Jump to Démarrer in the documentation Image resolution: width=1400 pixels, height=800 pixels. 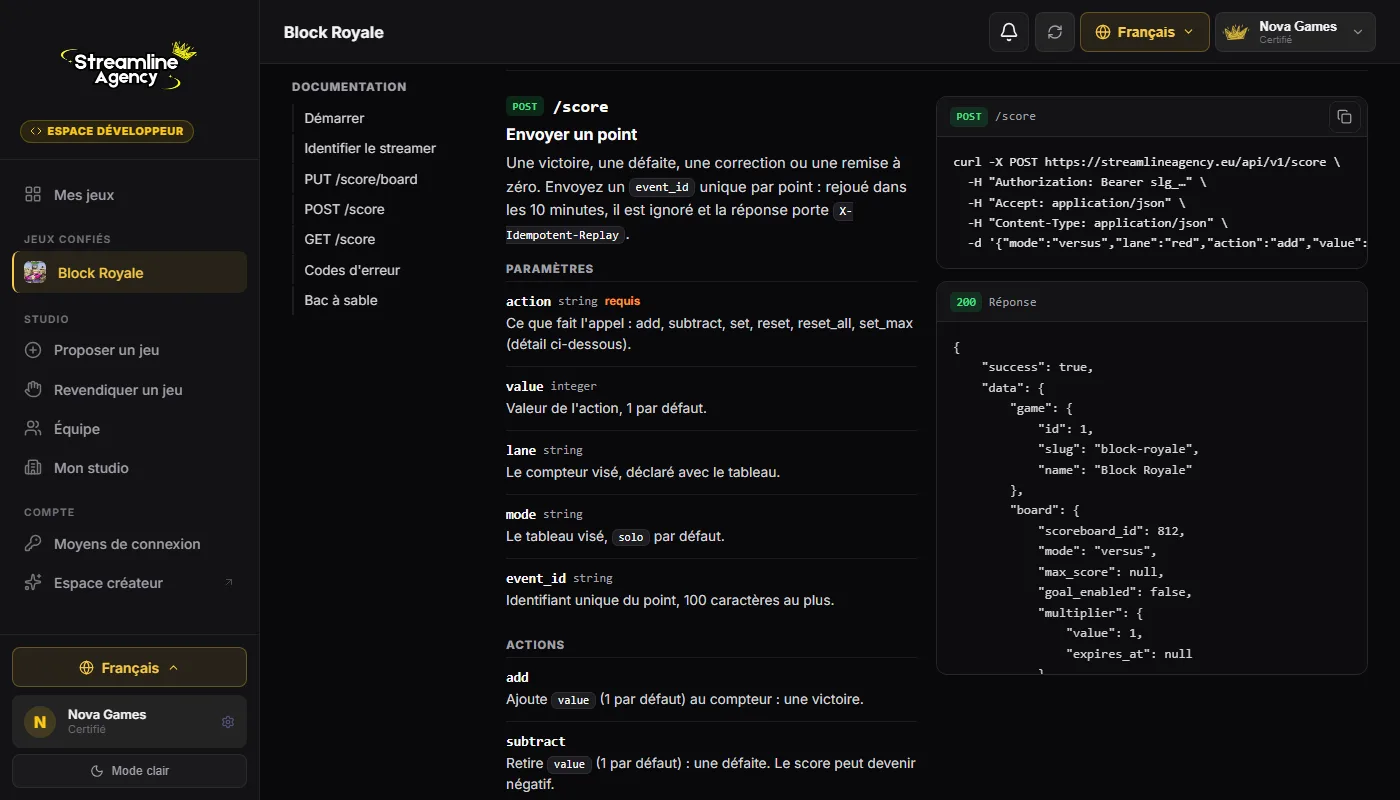pos(334,118)
